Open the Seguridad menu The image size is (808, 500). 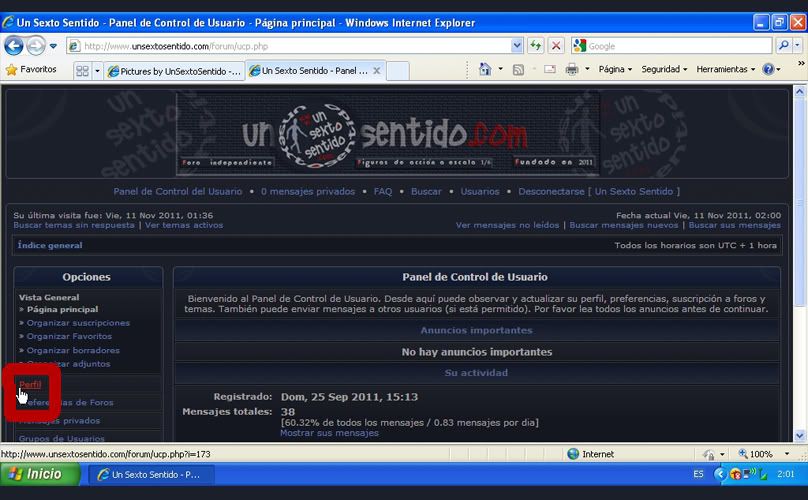point(664,69)
